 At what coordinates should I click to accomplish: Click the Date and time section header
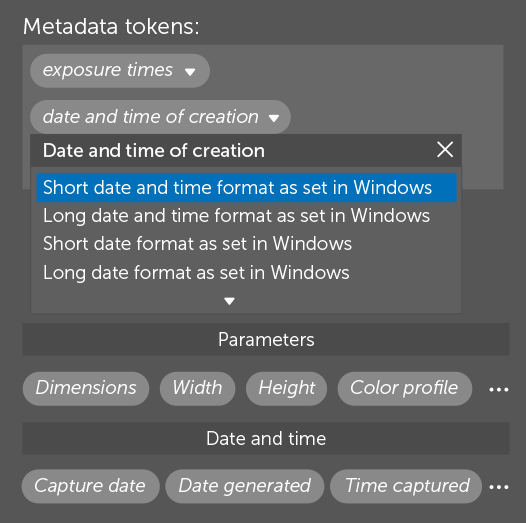[266, 438]
